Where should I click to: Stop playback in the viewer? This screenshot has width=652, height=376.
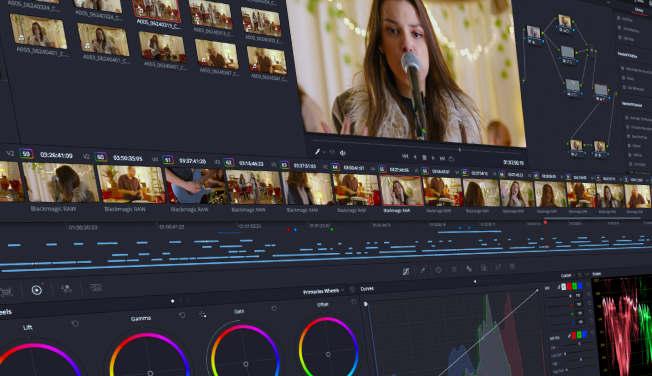(424, 157)
